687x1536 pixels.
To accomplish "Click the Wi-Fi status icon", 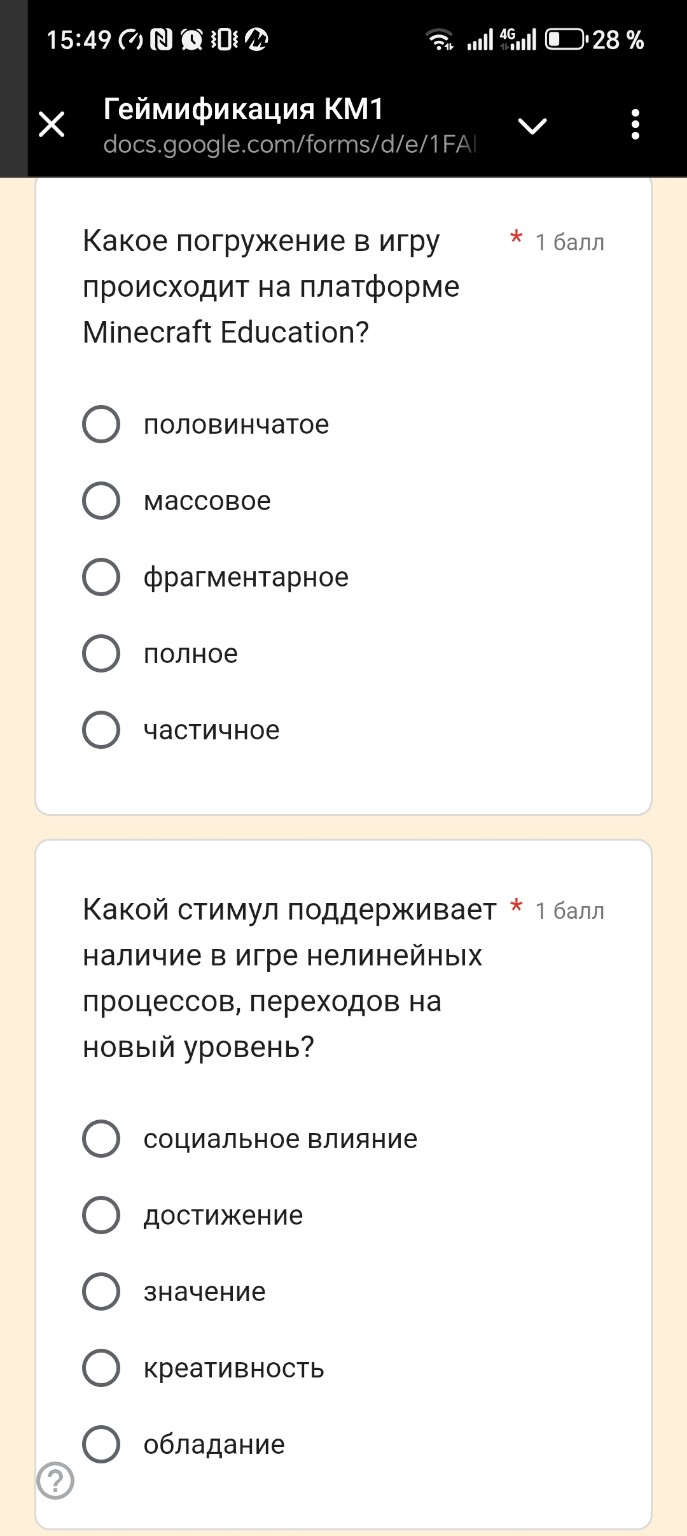I will tap(441, 41).
